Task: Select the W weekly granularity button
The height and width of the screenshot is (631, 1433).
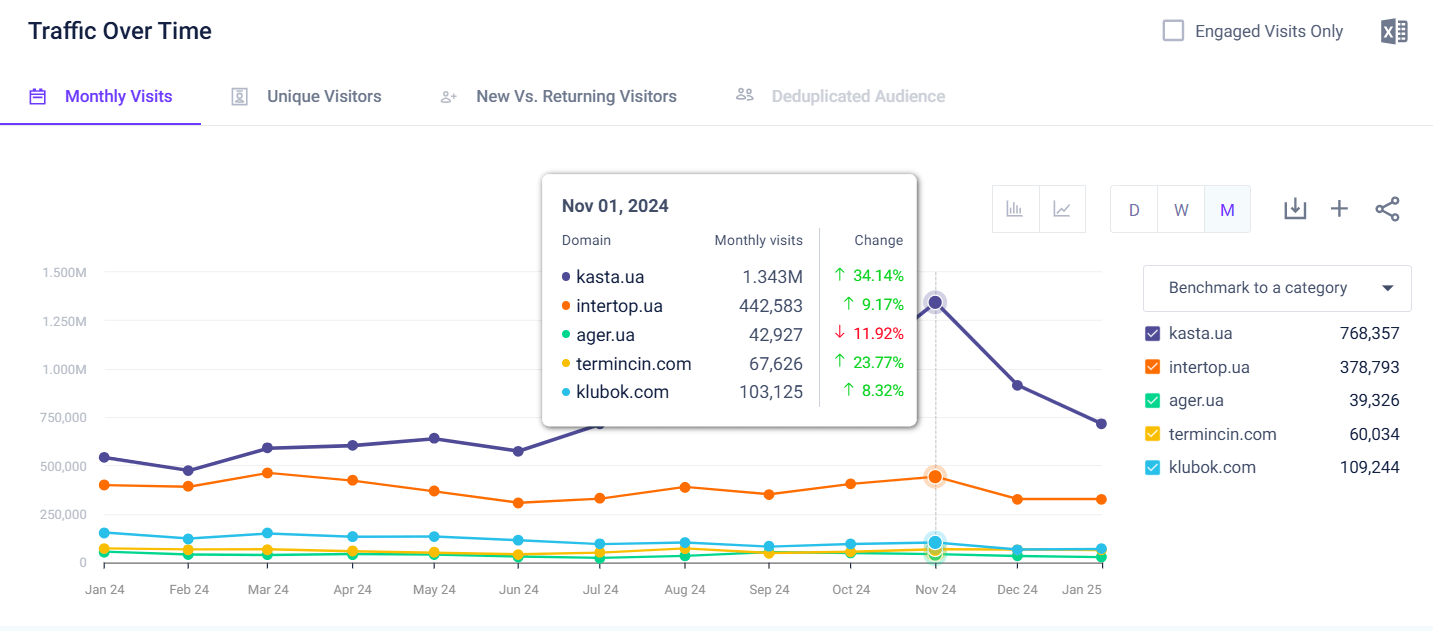Action: tap(1181, 209)
